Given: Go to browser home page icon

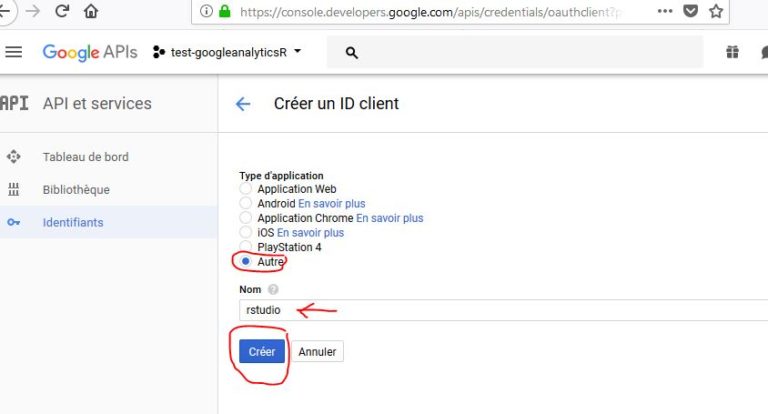Looking at the screenshot, I should (91, 11).
